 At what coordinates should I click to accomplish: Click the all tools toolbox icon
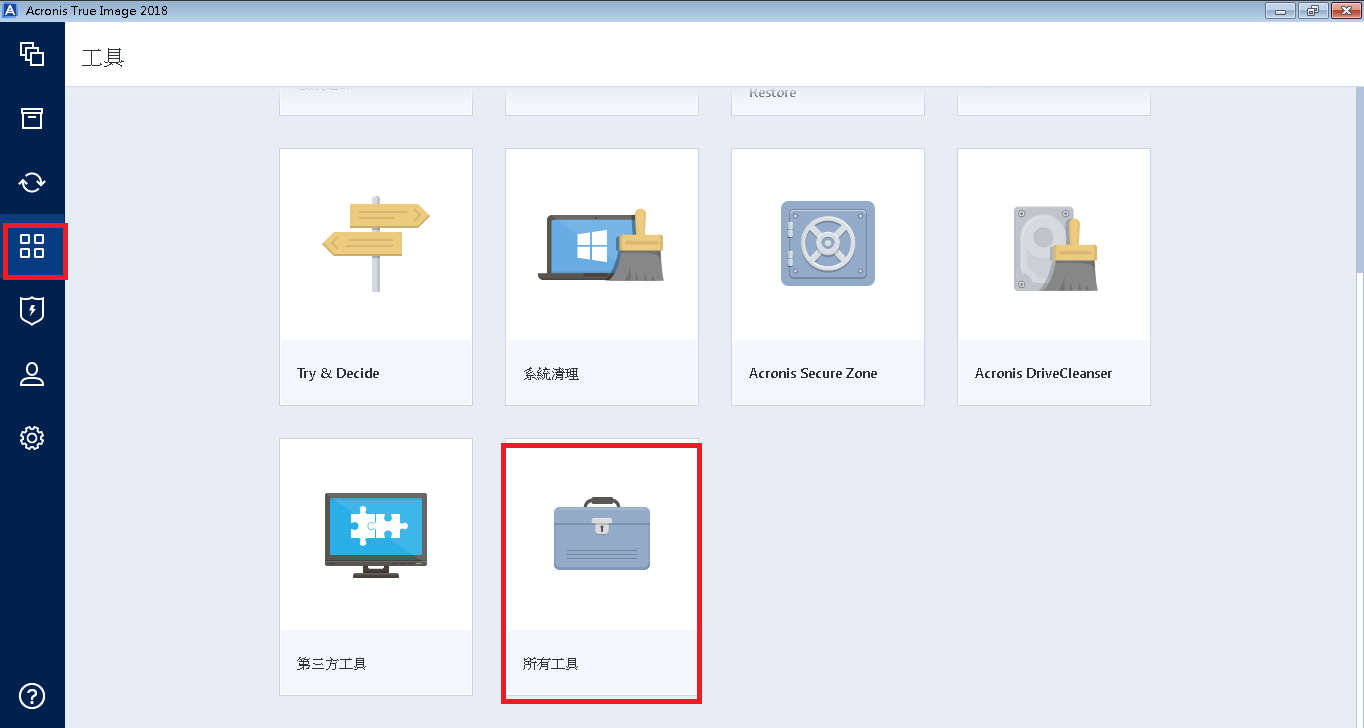coord(602,533)
